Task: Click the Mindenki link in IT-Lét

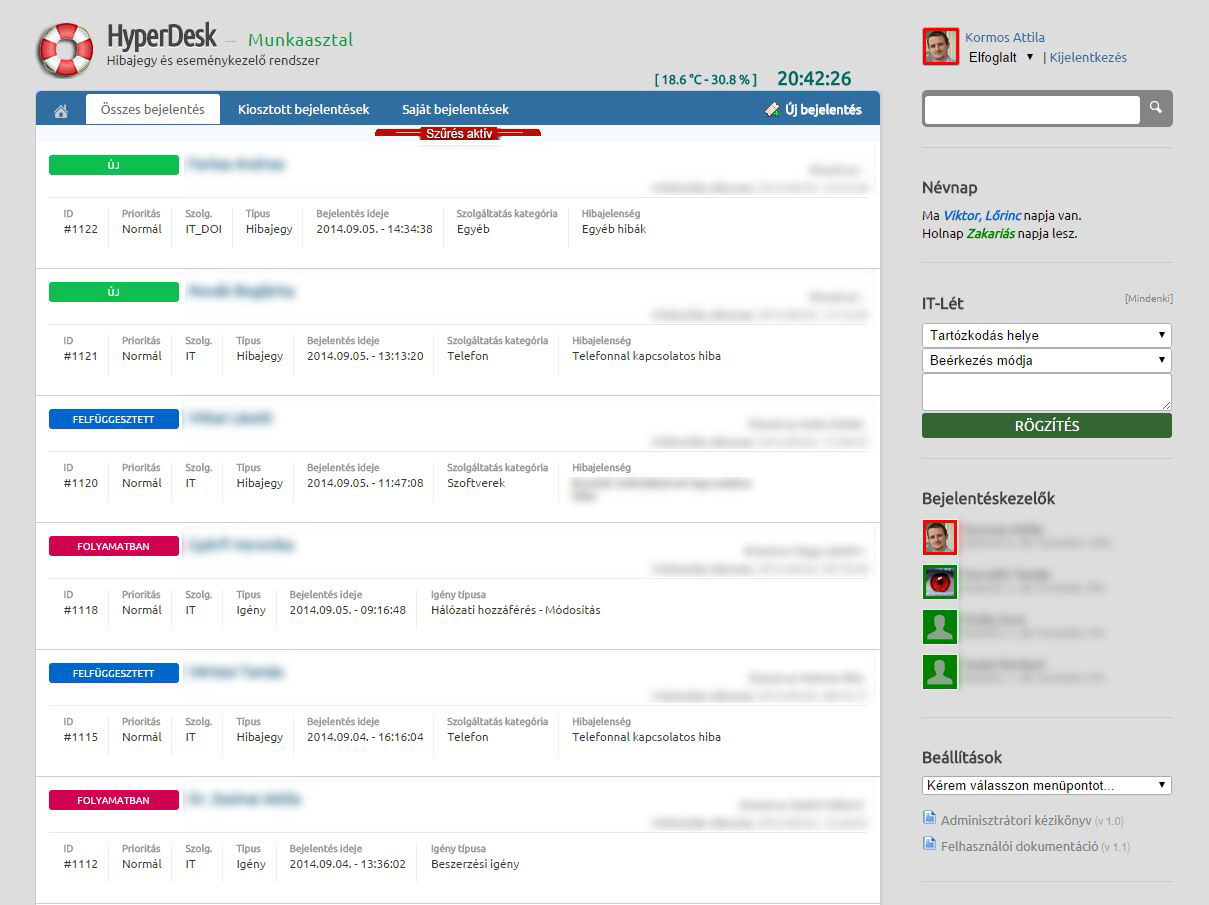Action: coord(1148,298)
